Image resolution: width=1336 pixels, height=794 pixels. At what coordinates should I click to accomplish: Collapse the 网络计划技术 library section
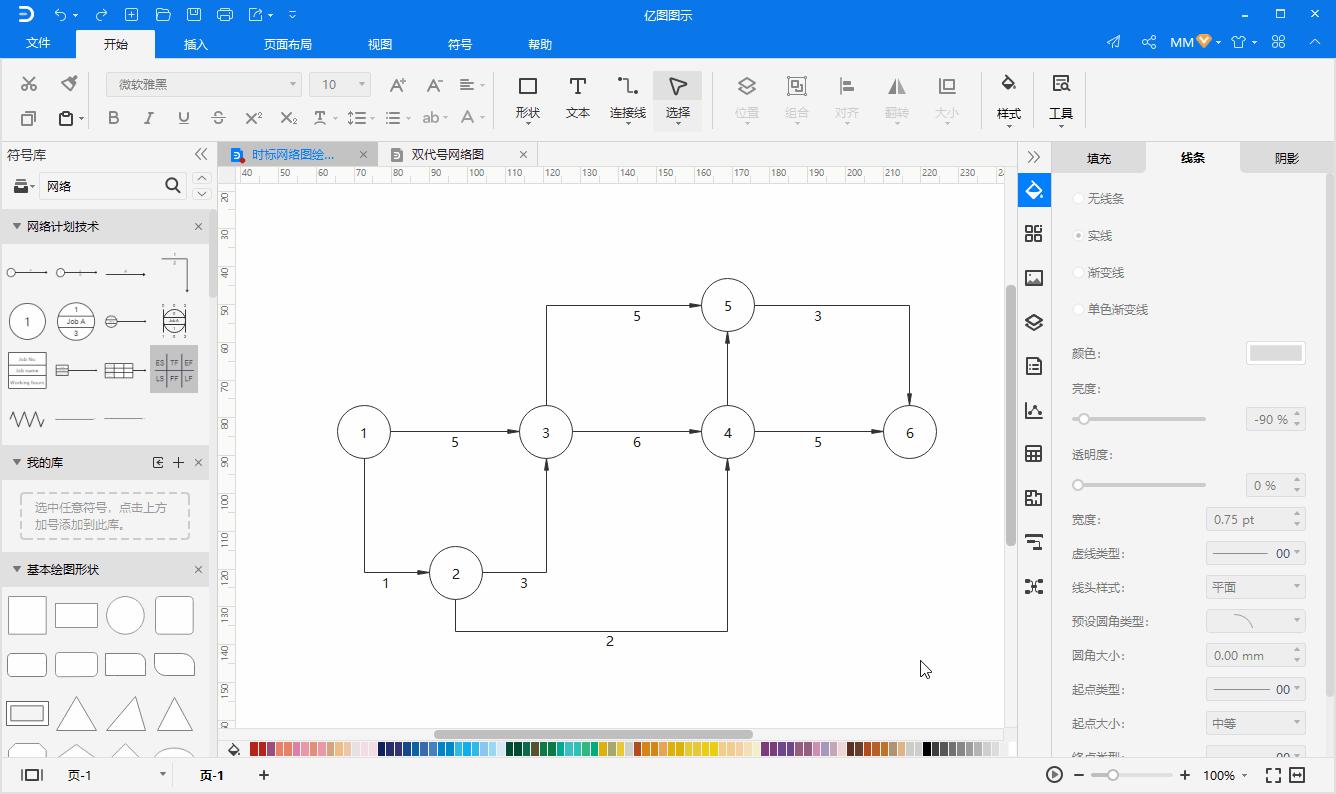[x=16, y=226]
